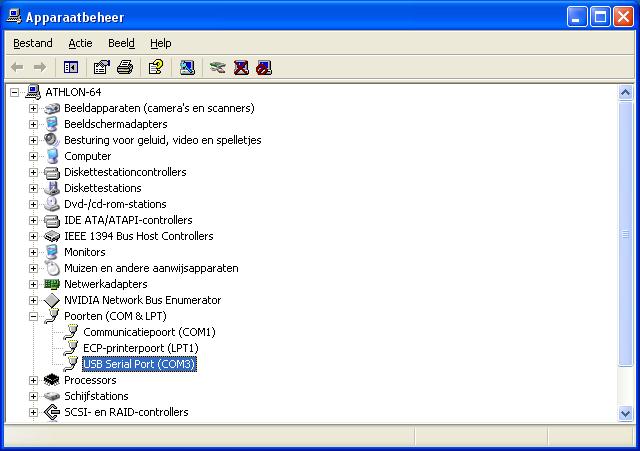This screenshot has height=451, width=640.
Task: Toggle the console tree pane icon
Action: click(x=71, y=67)
